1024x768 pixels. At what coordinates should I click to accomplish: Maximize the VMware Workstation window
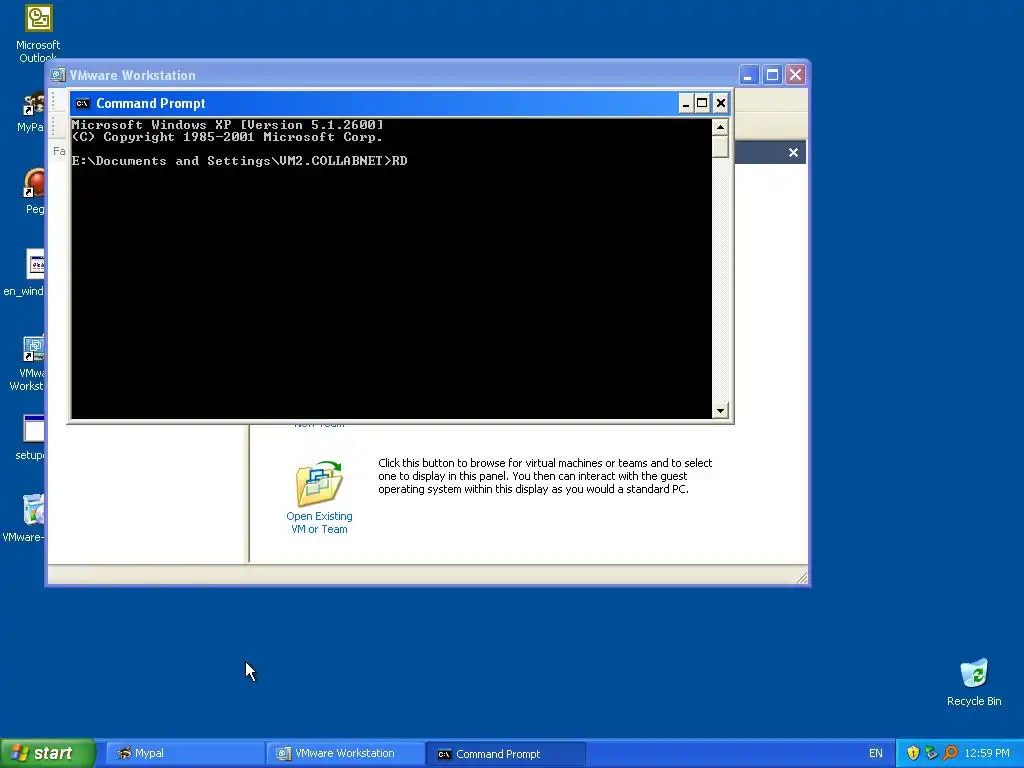click(x=772, y=75)
